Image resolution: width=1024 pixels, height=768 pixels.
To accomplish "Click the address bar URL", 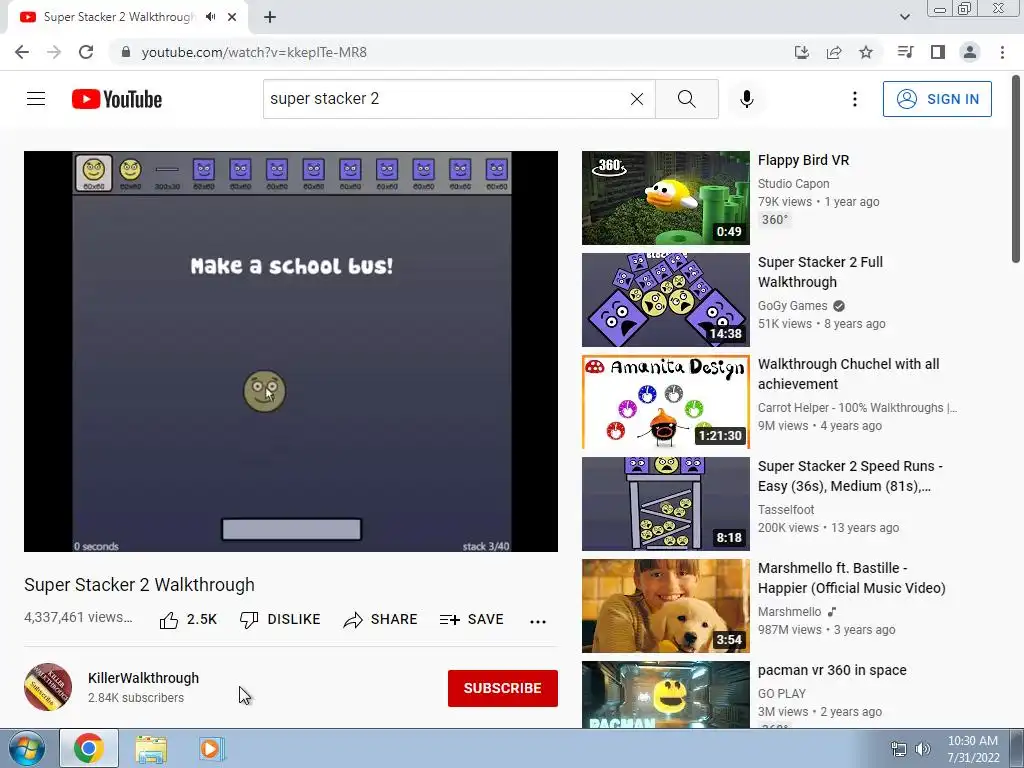I will coord(254,52).
